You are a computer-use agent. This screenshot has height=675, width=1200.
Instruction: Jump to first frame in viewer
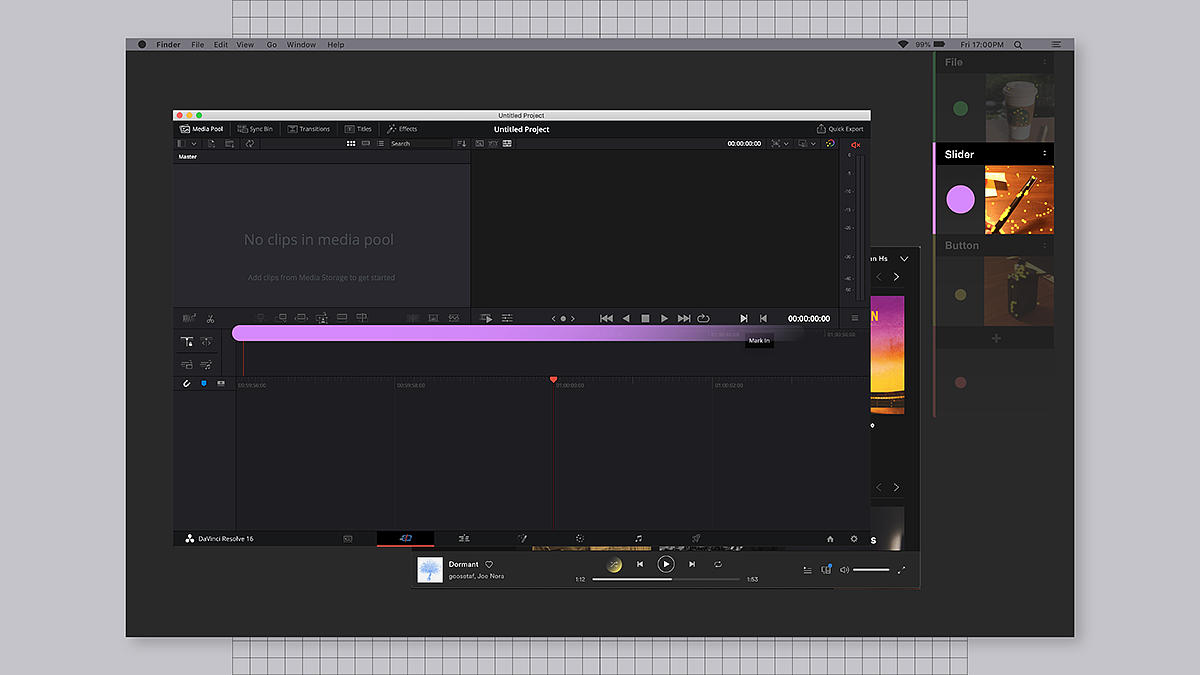606,318
